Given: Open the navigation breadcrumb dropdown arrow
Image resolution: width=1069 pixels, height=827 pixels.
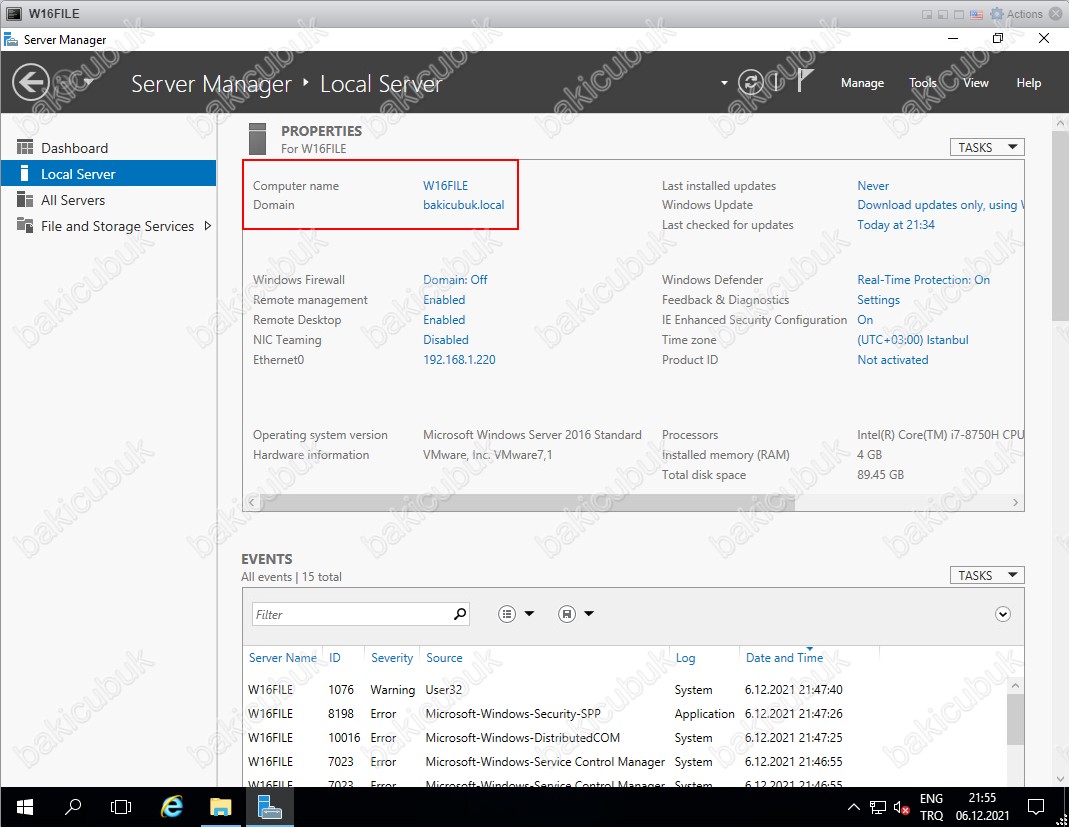Looking at the screenshot, I should [x=724, y=83].
